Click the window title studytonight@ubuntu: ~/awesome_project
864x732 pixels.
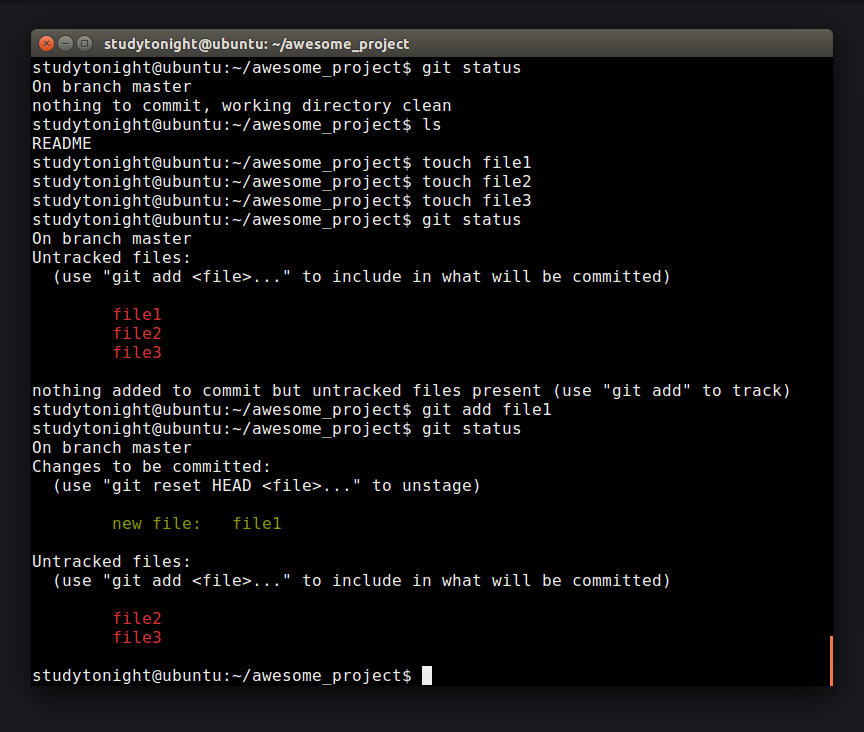click(256, 44)
